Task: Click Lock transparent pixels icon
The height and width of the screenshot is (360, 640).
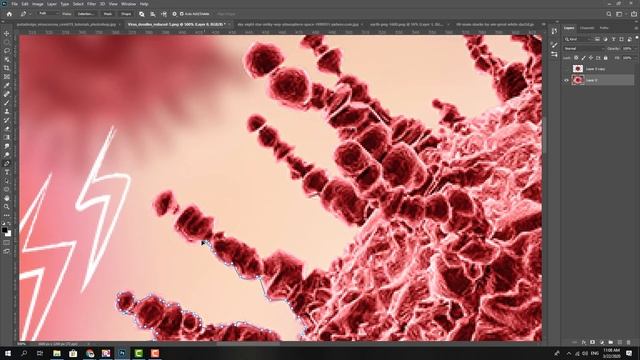Action: tap(576, 58)
